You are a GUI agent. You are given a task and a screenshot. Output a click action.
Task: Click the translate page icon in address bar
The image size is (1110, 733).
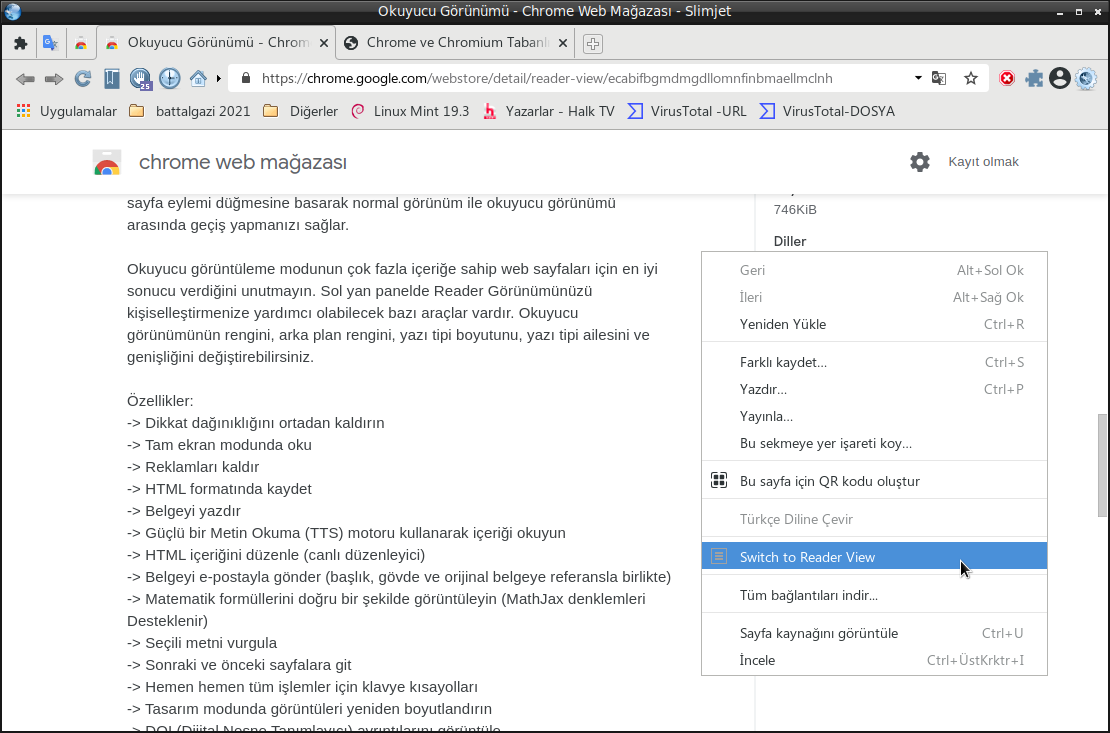[939, 79]
